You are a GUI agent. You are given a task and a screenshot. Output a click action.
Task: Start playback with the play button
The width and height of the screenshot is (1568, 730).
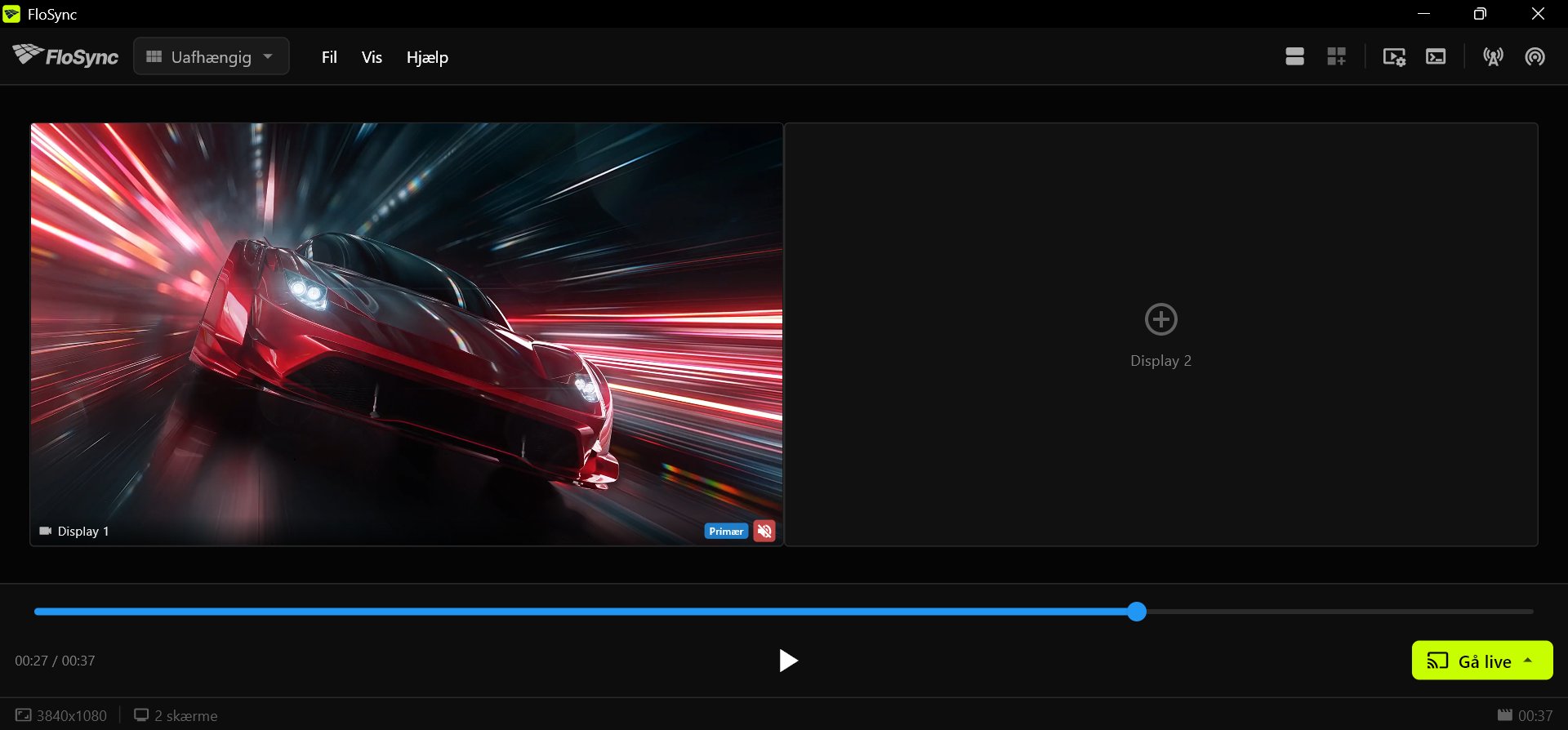[x=787, y=661]
